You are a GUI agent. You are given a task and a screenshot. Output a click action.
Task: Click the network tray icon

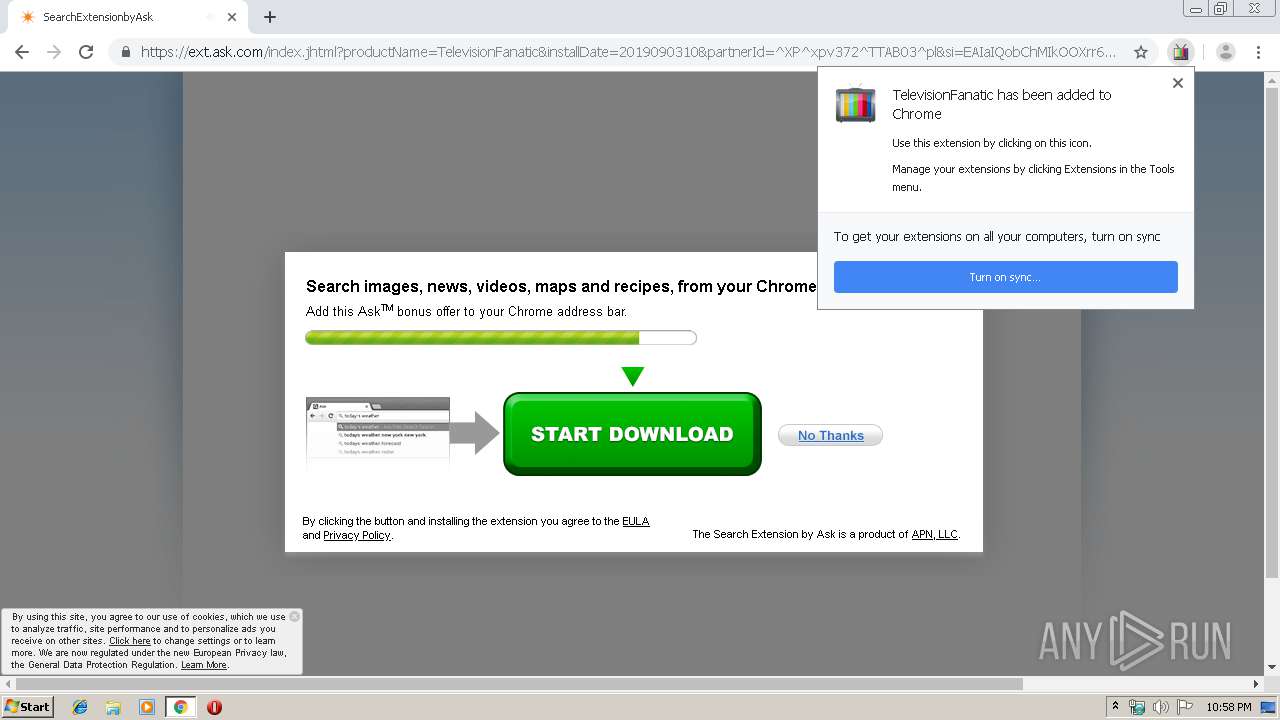(x=1137, y=707)
